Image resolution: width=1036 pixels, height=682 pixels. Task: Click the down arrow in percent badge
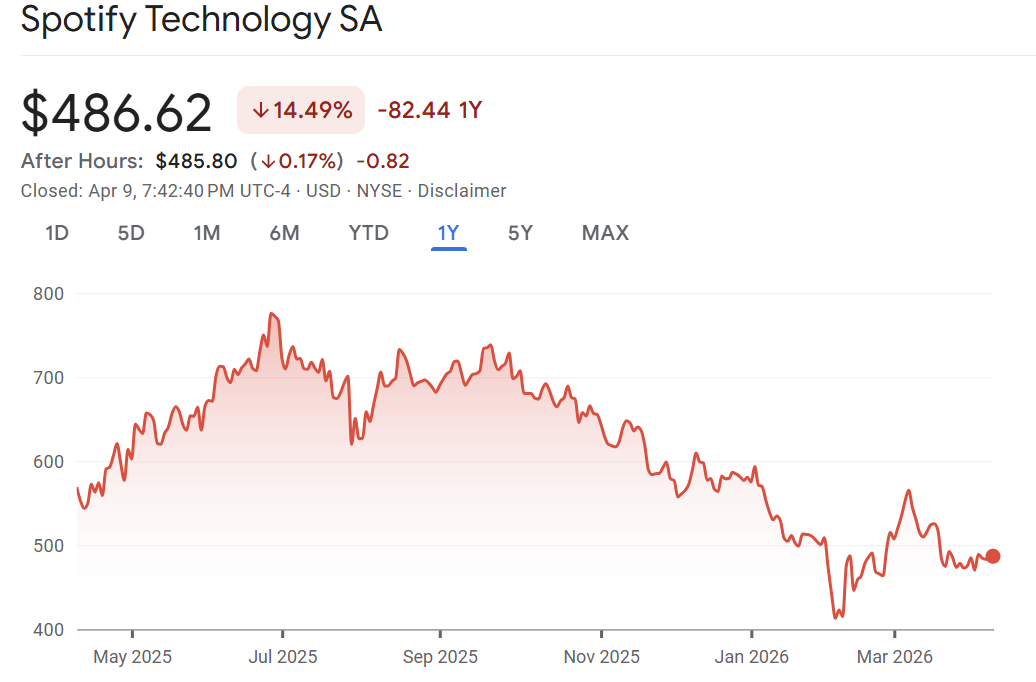[x=260, y=111]
